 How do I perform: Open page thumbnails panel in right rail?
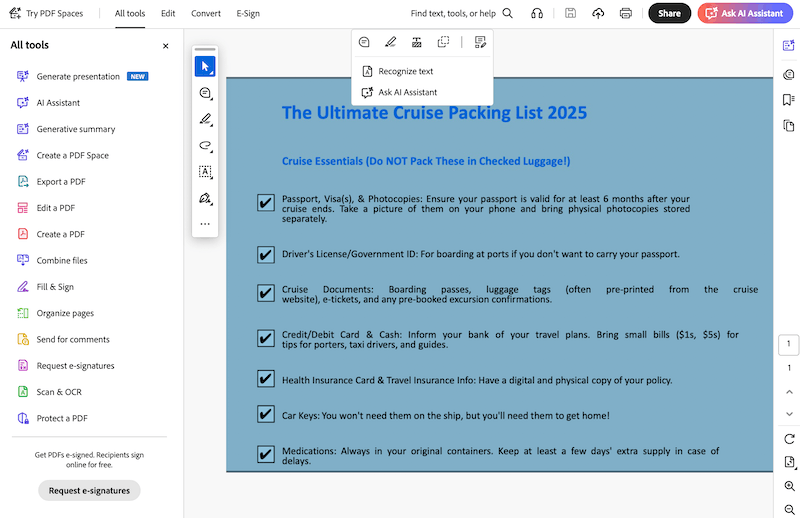coord(789,126)
